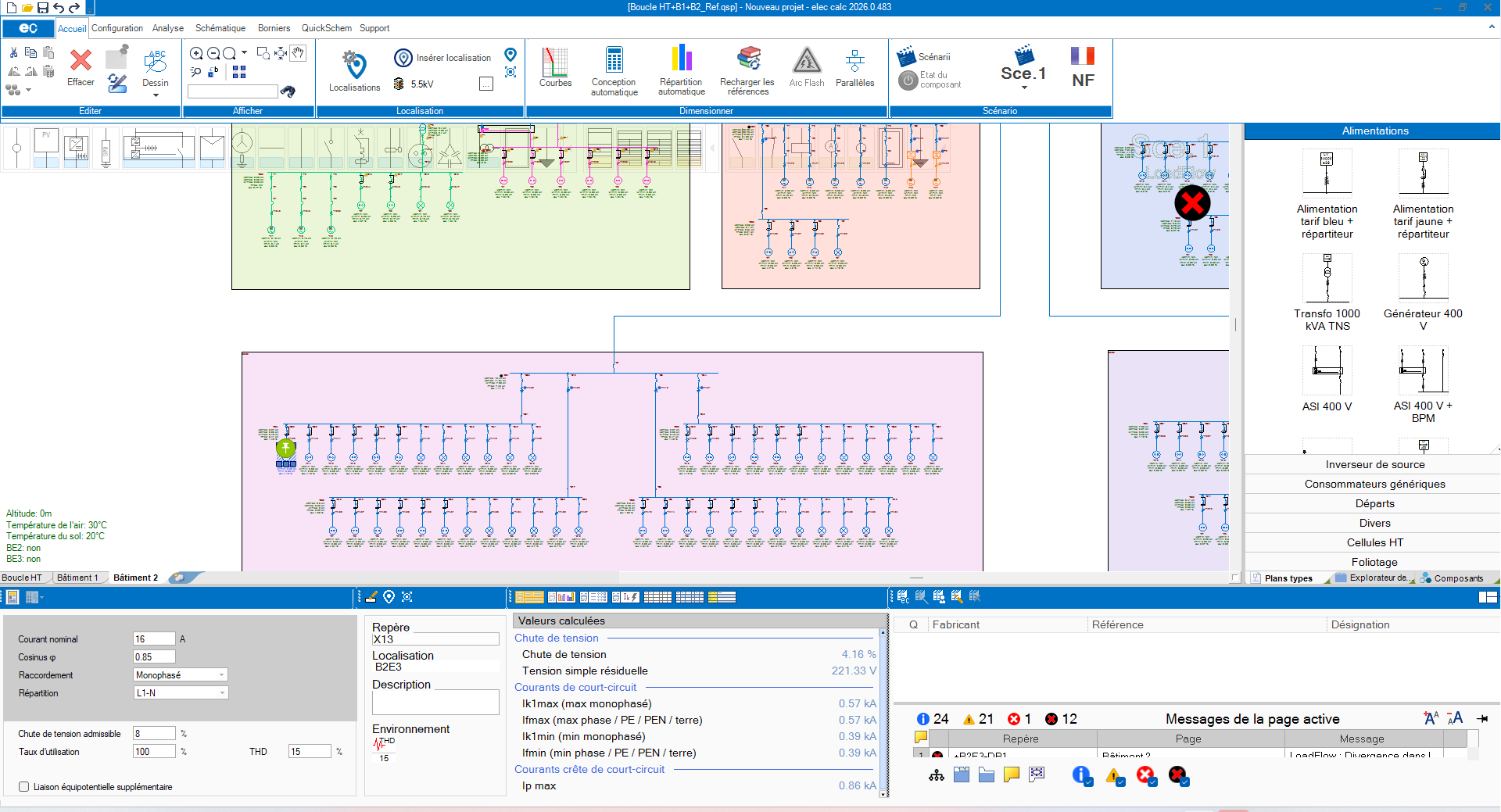Screen dimensions: 1501x812
Task: Copy selection with the copy icon
Action: point(30,52)
